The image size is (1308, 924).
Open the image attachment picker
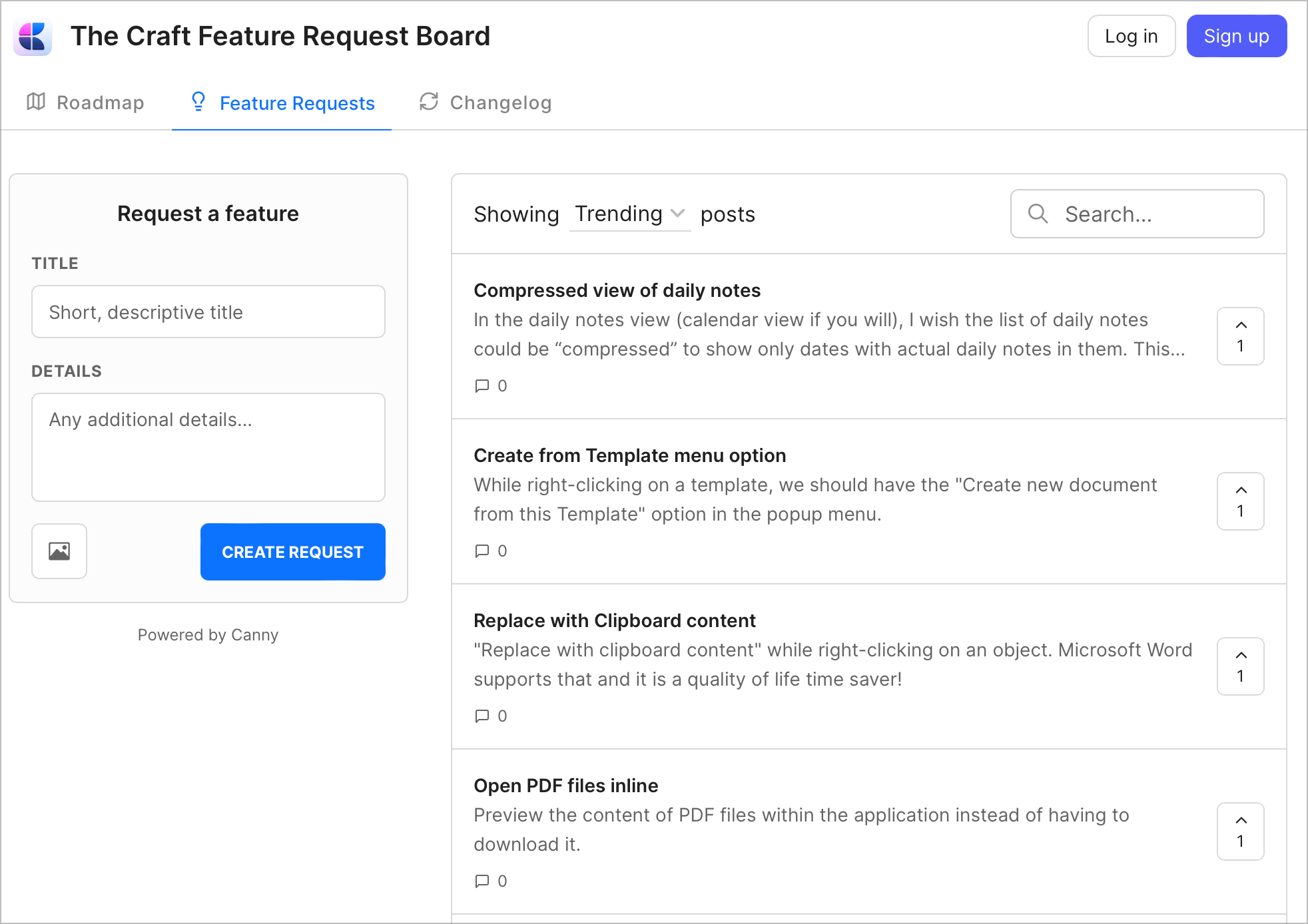59,551
